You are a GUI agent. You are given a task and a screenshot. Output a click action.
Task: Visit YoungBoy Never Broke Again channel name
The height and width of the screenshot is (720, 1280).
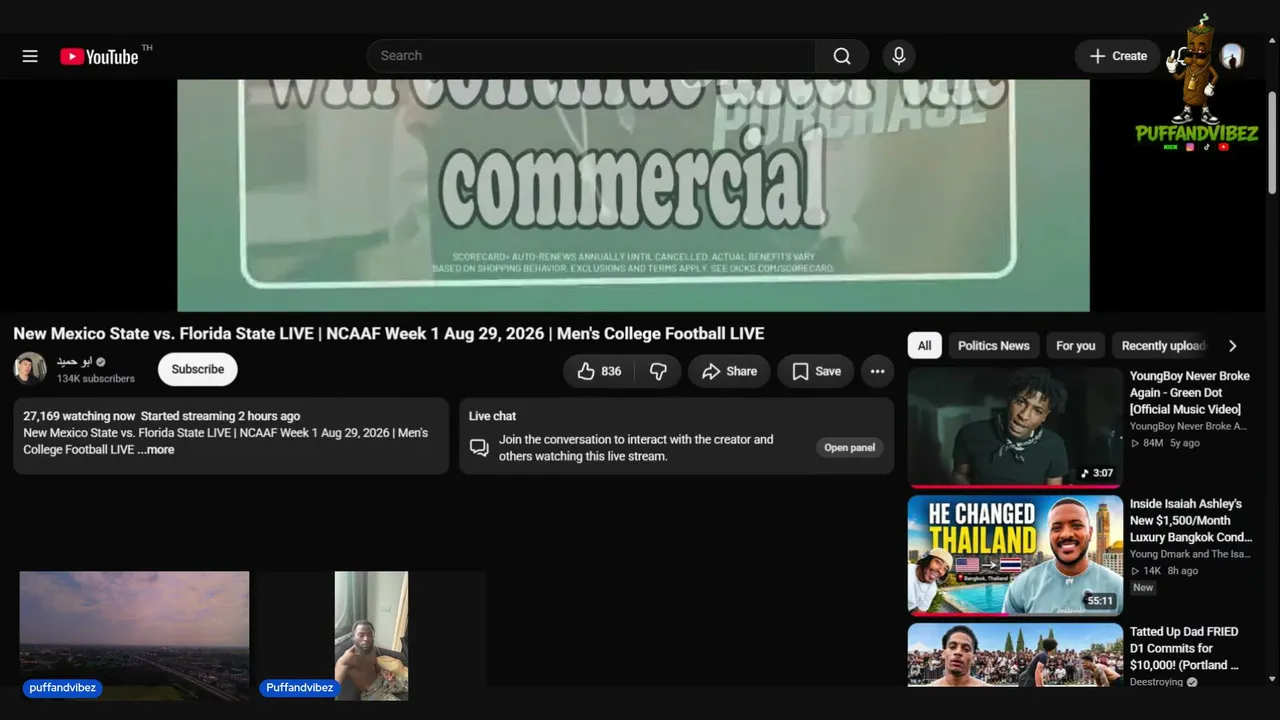pyautogui.click(x=1188, y=426)
